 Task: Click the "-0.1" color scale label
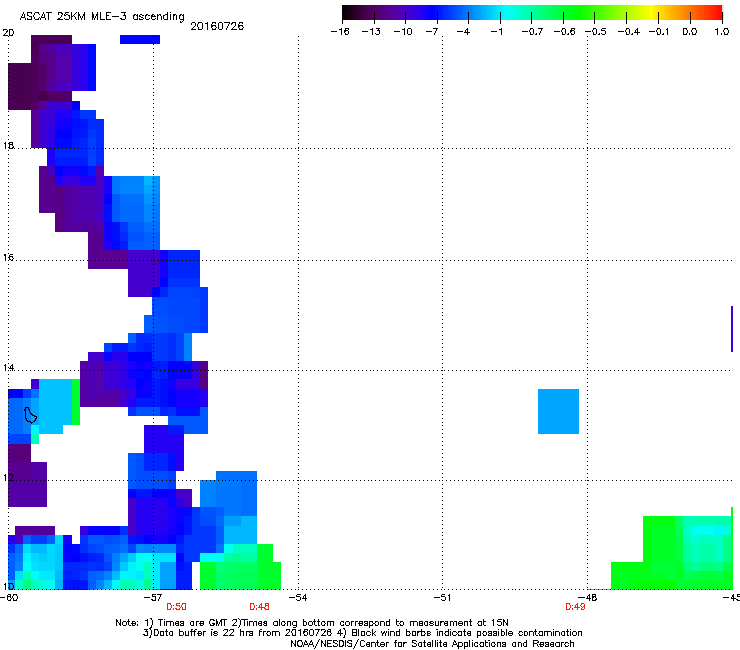pos(659,32)
